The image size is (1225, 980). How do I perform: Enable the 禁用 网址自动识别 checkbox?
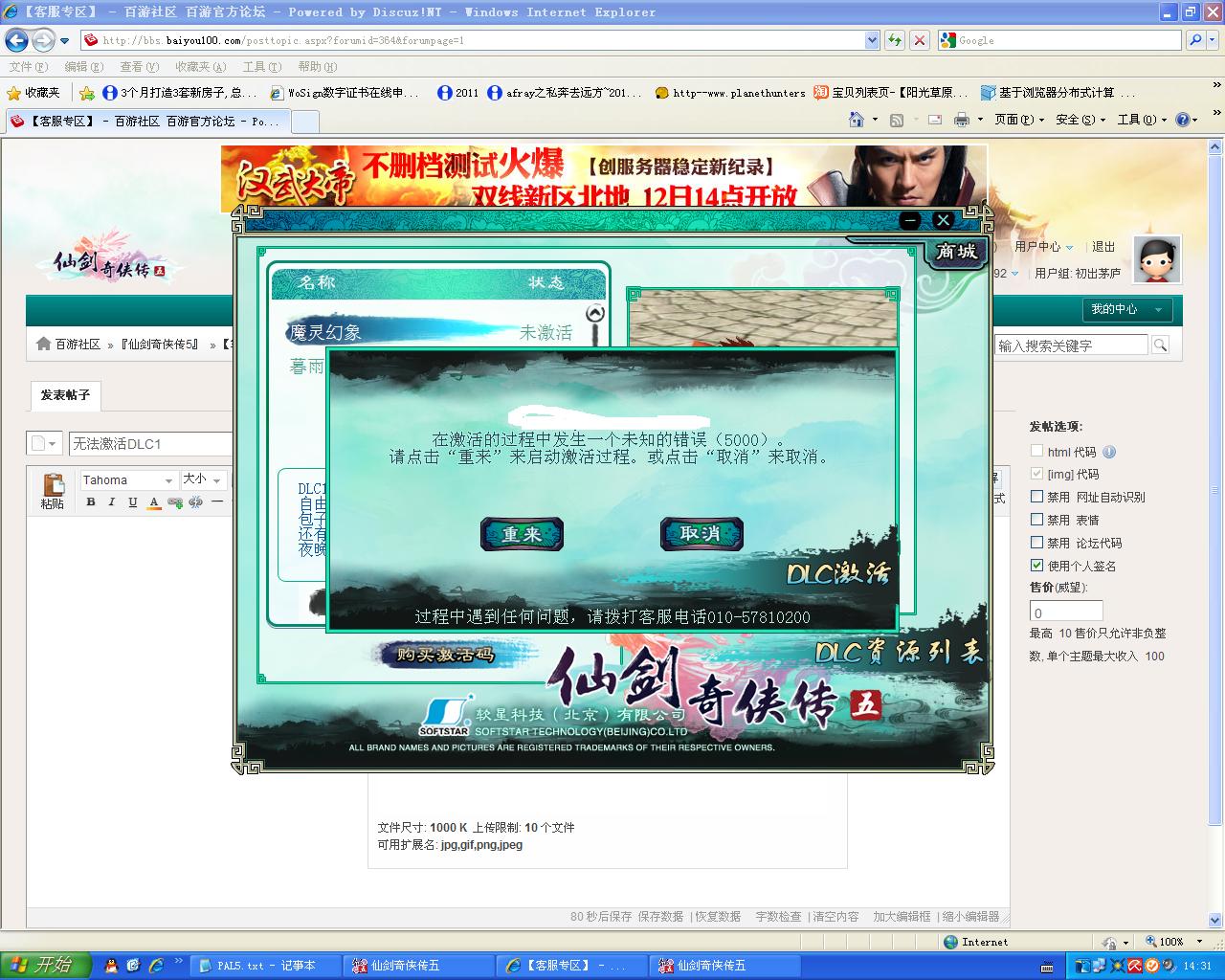[1036, 497]
